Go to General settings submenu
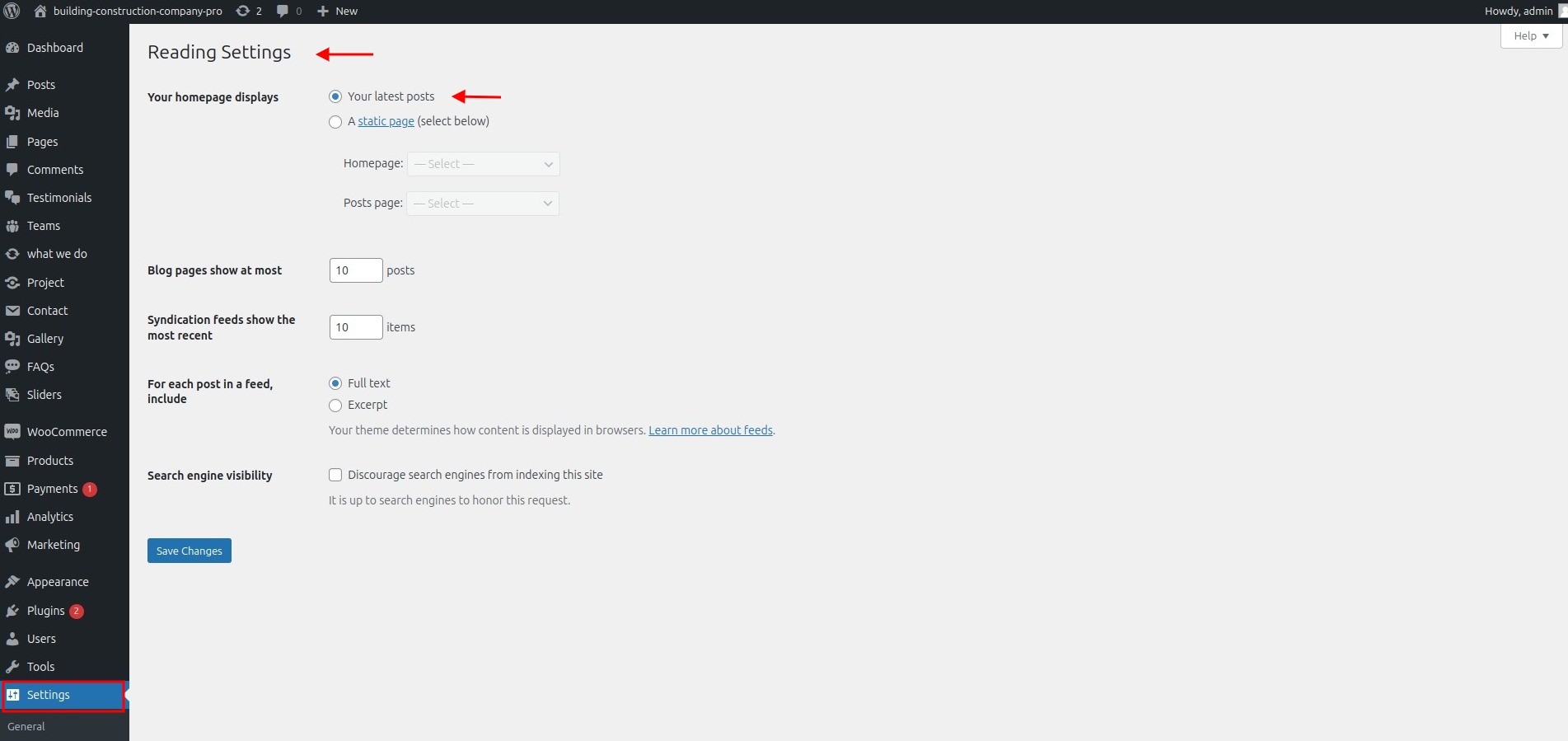This screenshot has height=741, width=1568. click(x=26, y=727)
